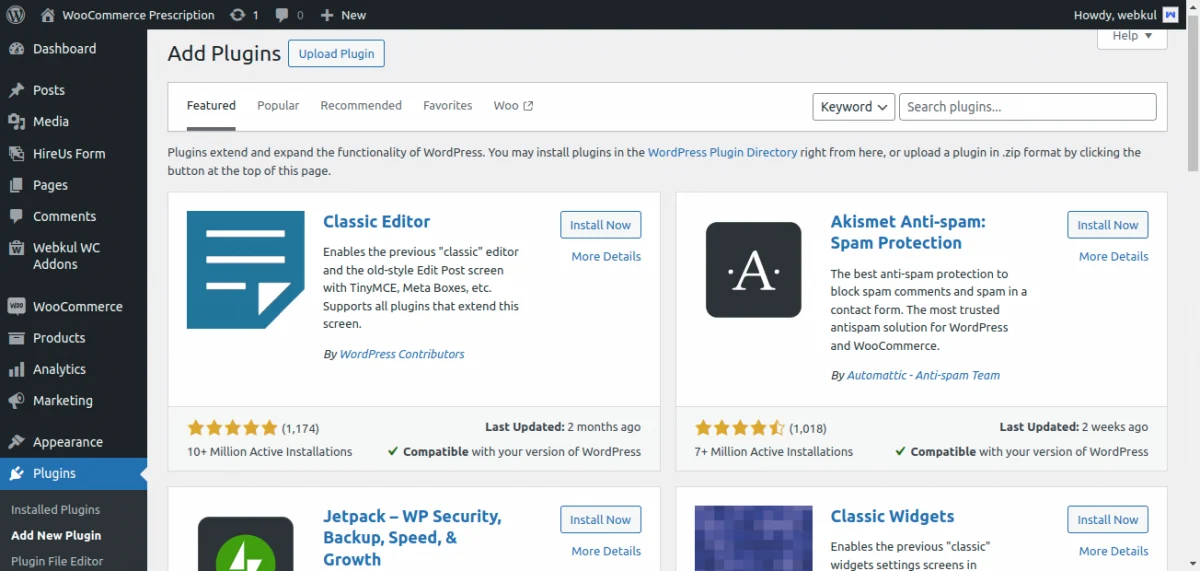Open the WooCommerce sidebar menu
1200x571 pixels.
pos(77,307)
